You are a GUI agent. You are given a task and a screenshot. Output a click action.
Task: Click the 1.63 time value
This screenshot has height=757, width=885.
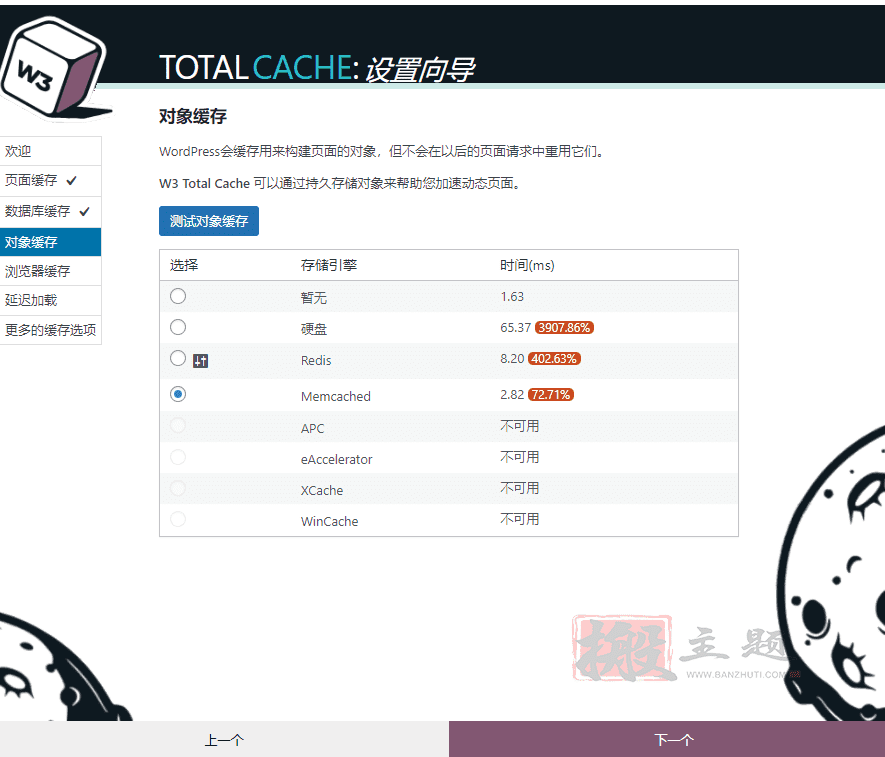[512, 296]
